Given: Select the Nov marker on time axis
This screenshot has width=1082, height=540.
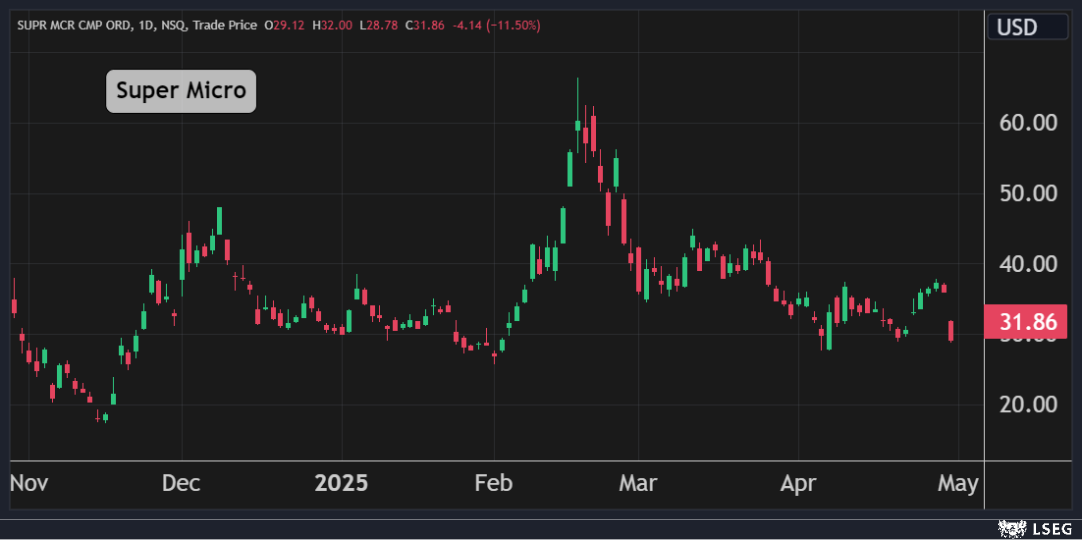Looking at the screenshot, I should click(29, 484).
